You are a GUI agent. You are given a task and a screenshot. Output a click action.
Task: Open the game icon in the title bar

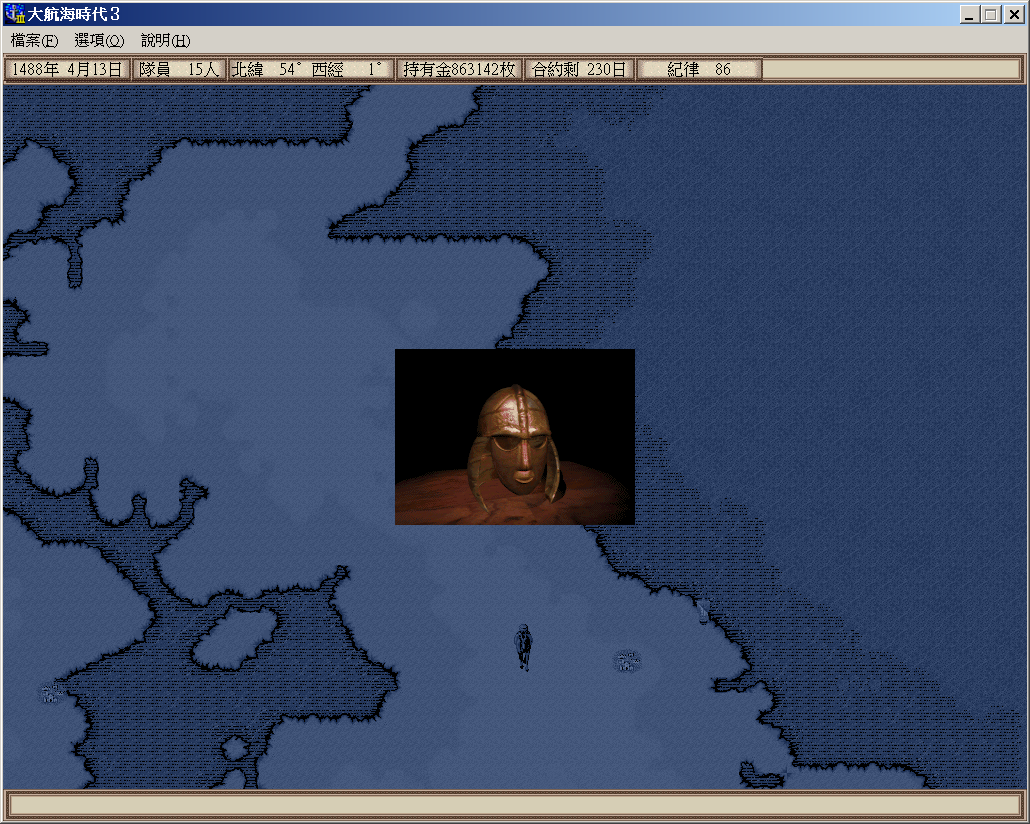point(15,14)
